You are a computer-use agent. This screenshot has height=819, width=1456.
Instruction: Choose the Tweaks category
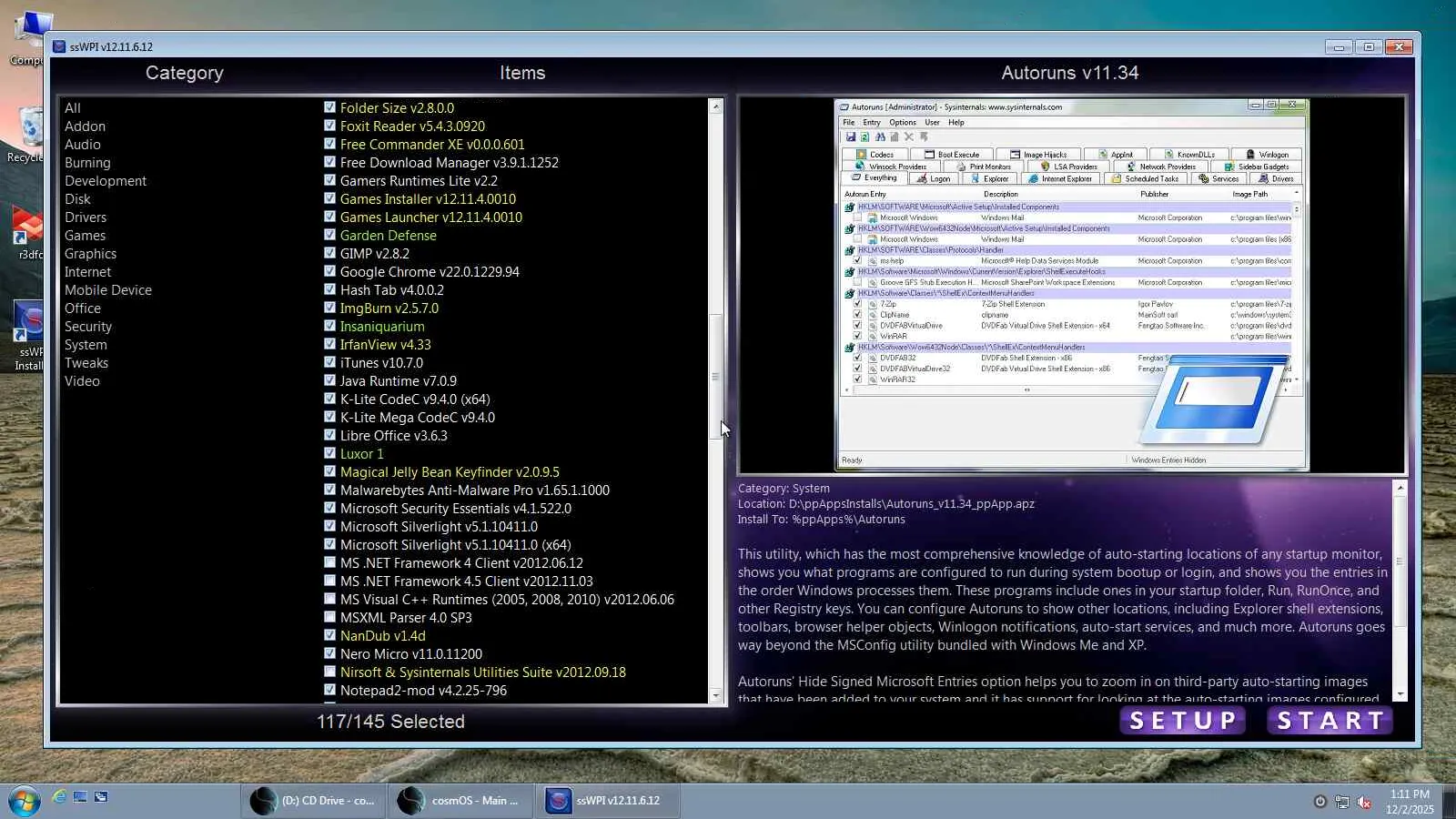tap(86, 362)
